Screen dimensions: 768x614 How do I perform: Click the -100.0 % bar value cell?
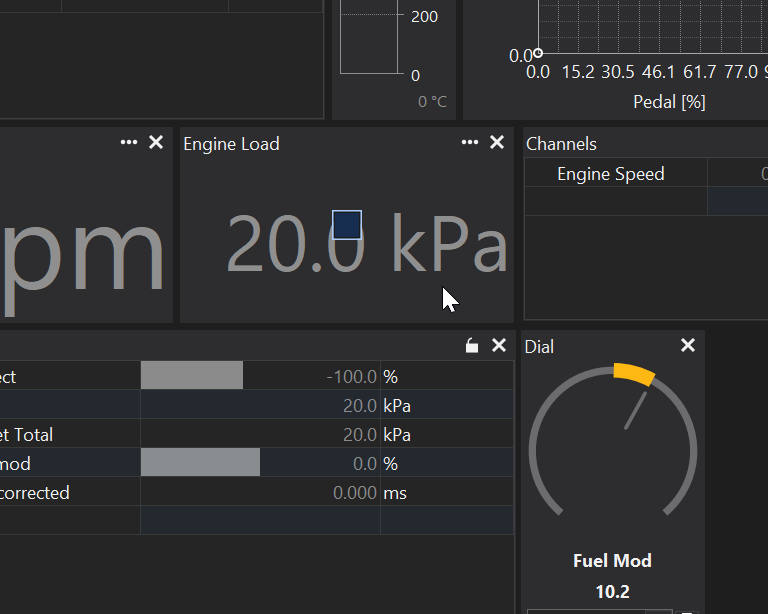259,377
